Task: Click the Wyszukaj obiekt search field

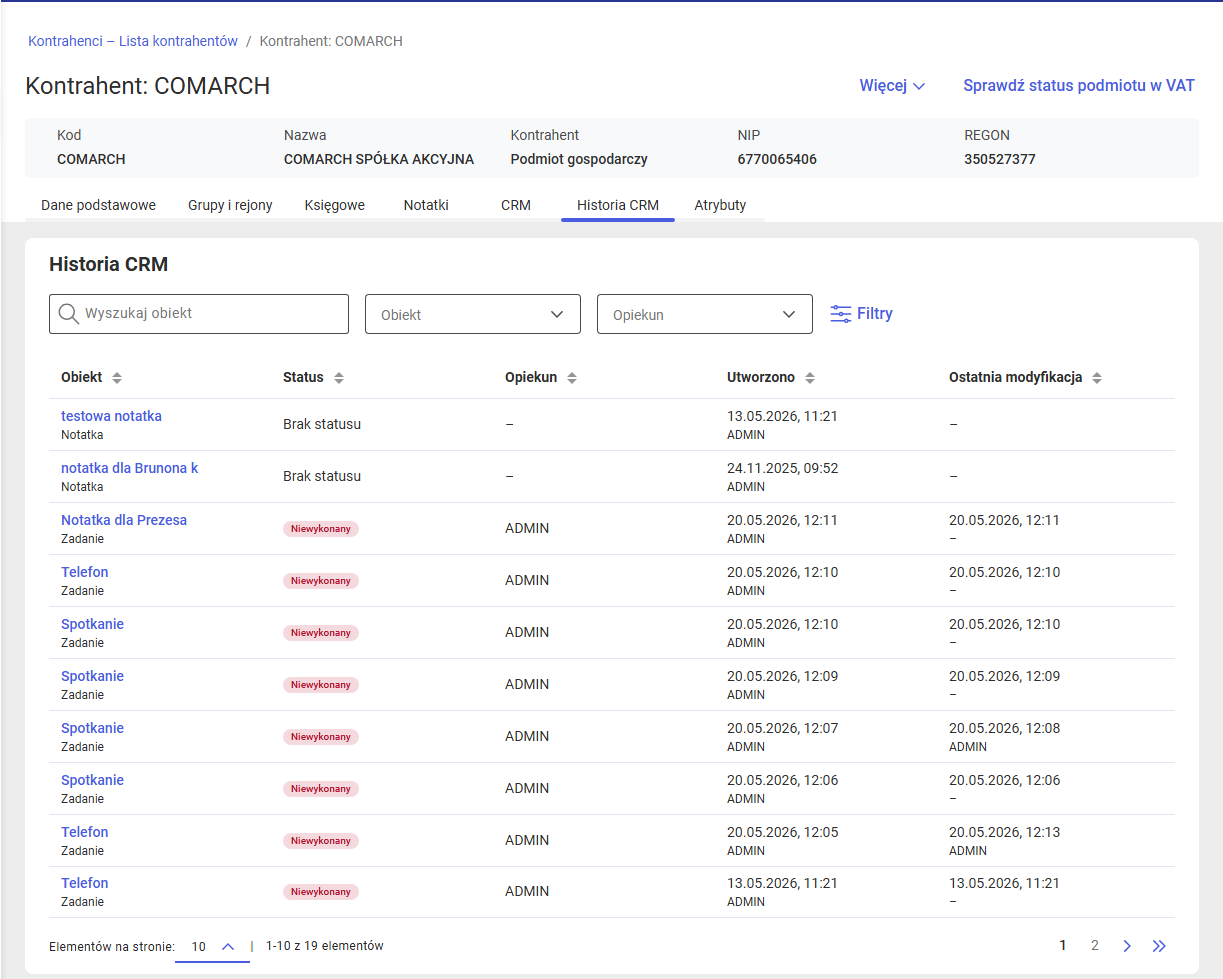Action: click(x=199, y=314)
